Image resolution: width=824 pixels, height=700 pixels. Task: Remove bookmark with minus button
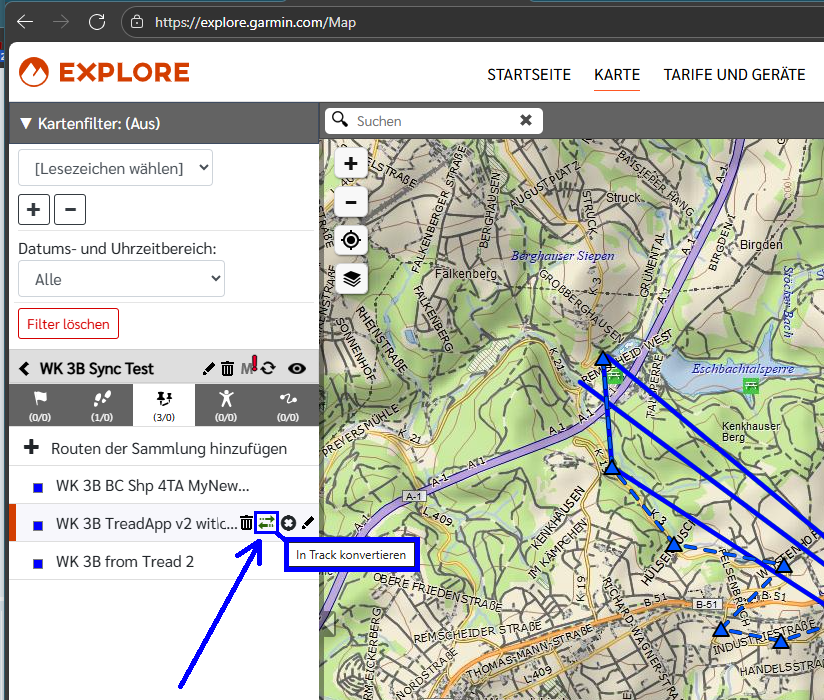click(70, 209)
